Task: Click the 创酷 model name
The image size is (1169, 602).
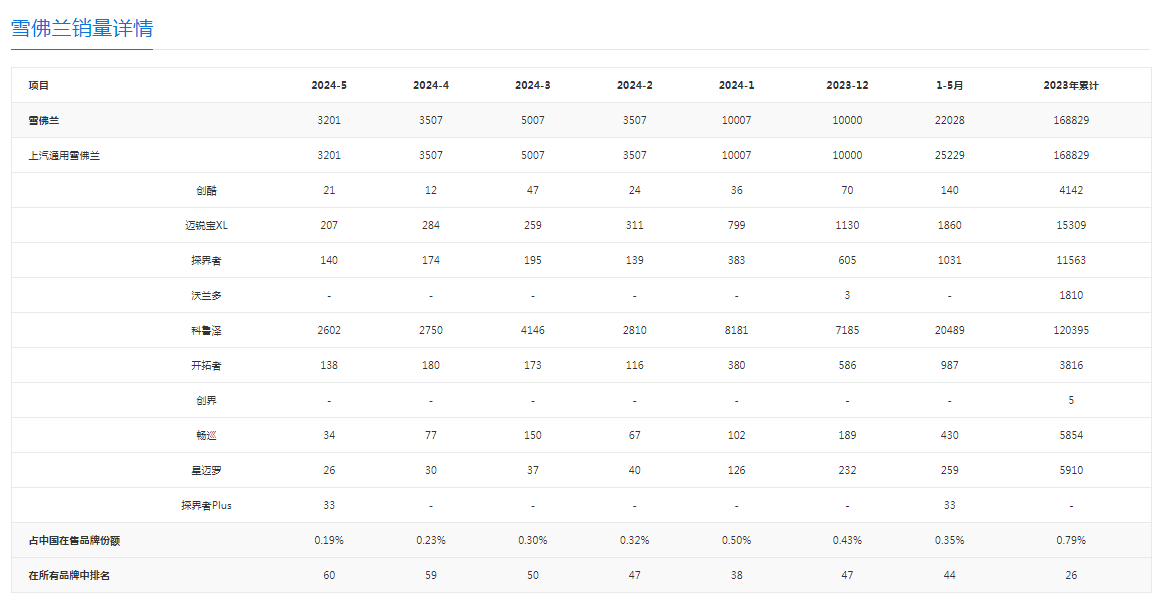Action: (x=207, y=190)
